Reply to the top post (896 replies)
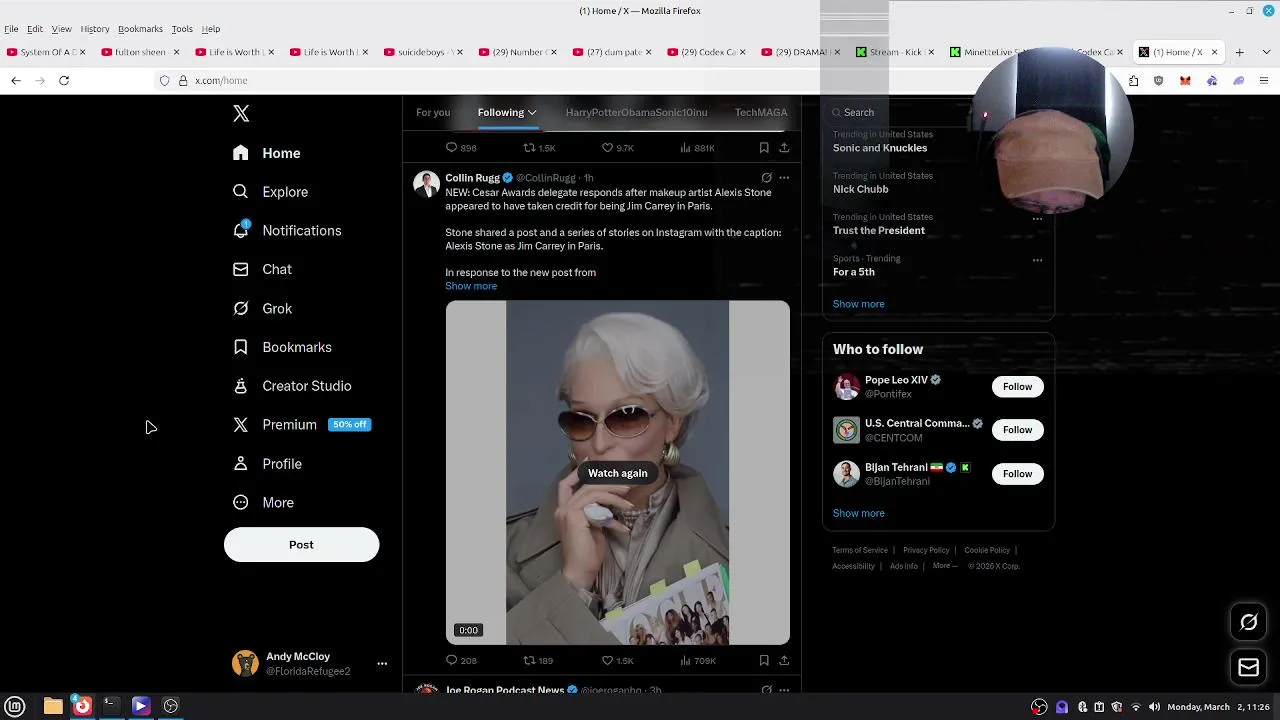 pyautogui.click(x=461, y=148)
